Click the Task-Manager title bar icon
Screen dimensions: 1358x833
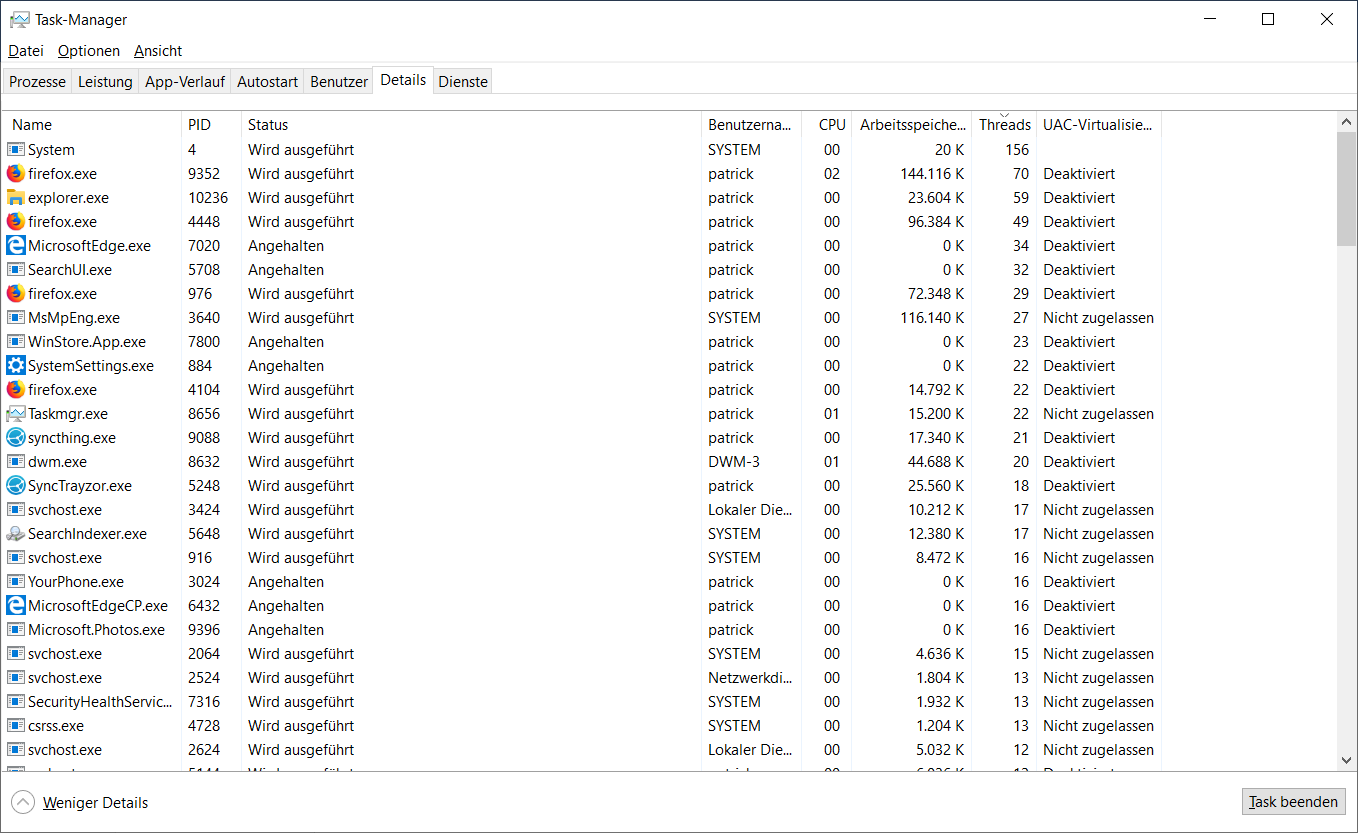(x=19, y=19)
